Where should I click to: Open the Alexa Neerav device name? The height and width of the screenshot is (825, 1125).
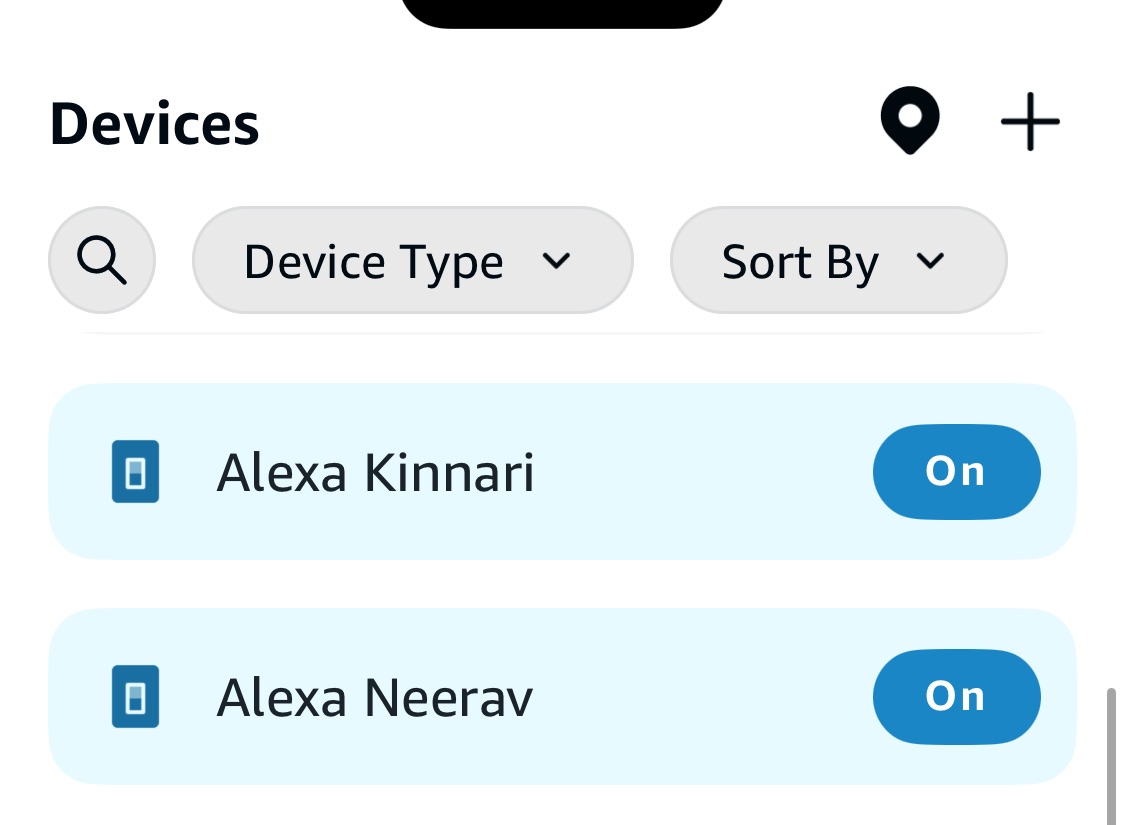pyautogui.click(x=375, y=698)
